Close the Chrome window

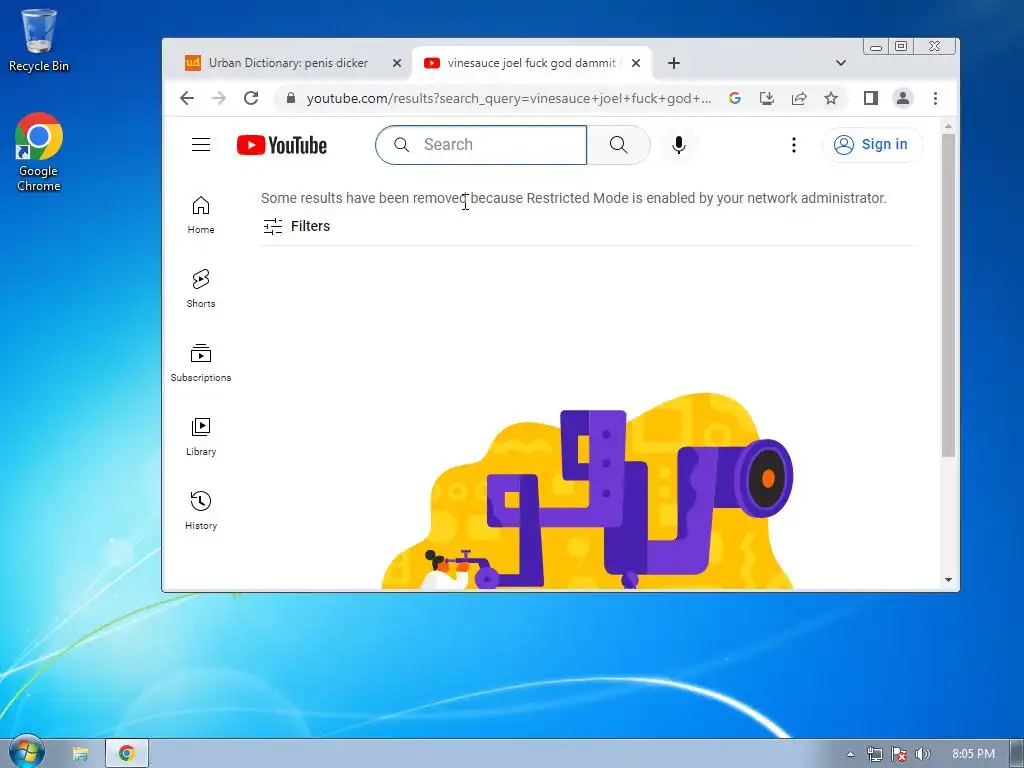tap(935, 46)
